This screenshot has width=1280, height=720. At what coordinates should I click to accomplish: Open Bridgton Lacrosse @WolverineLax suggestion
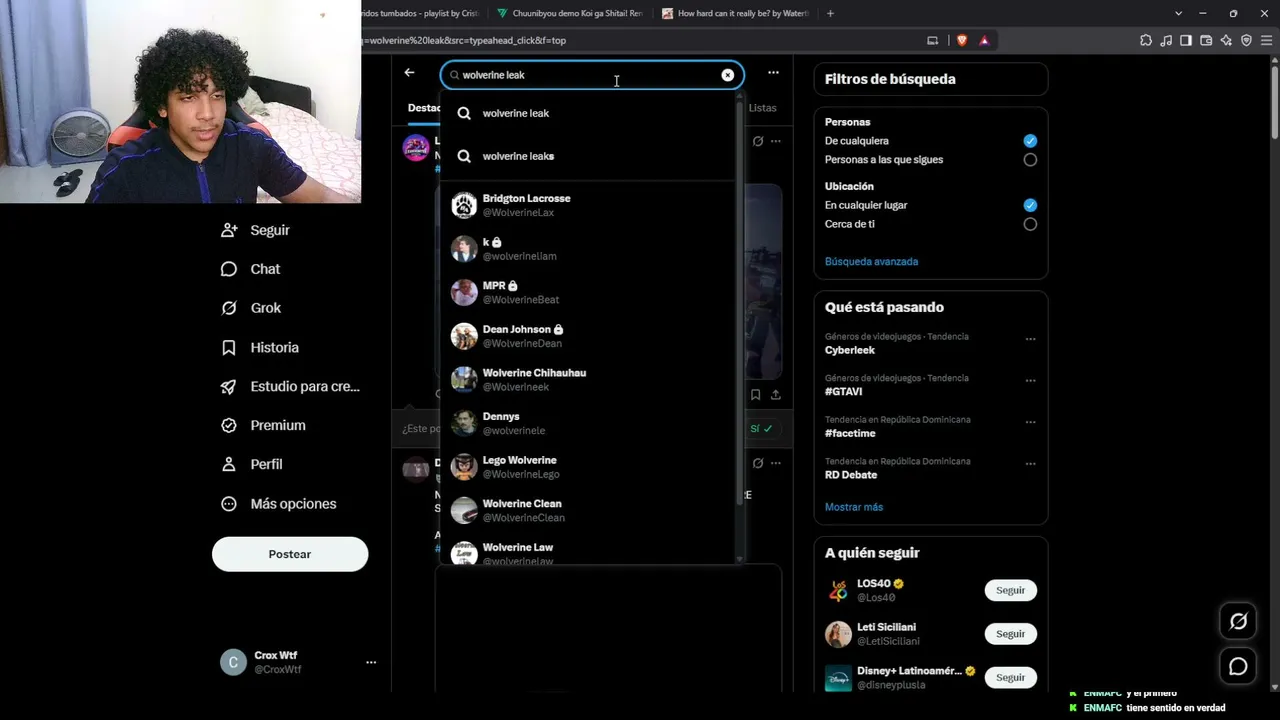click(587, 206)
